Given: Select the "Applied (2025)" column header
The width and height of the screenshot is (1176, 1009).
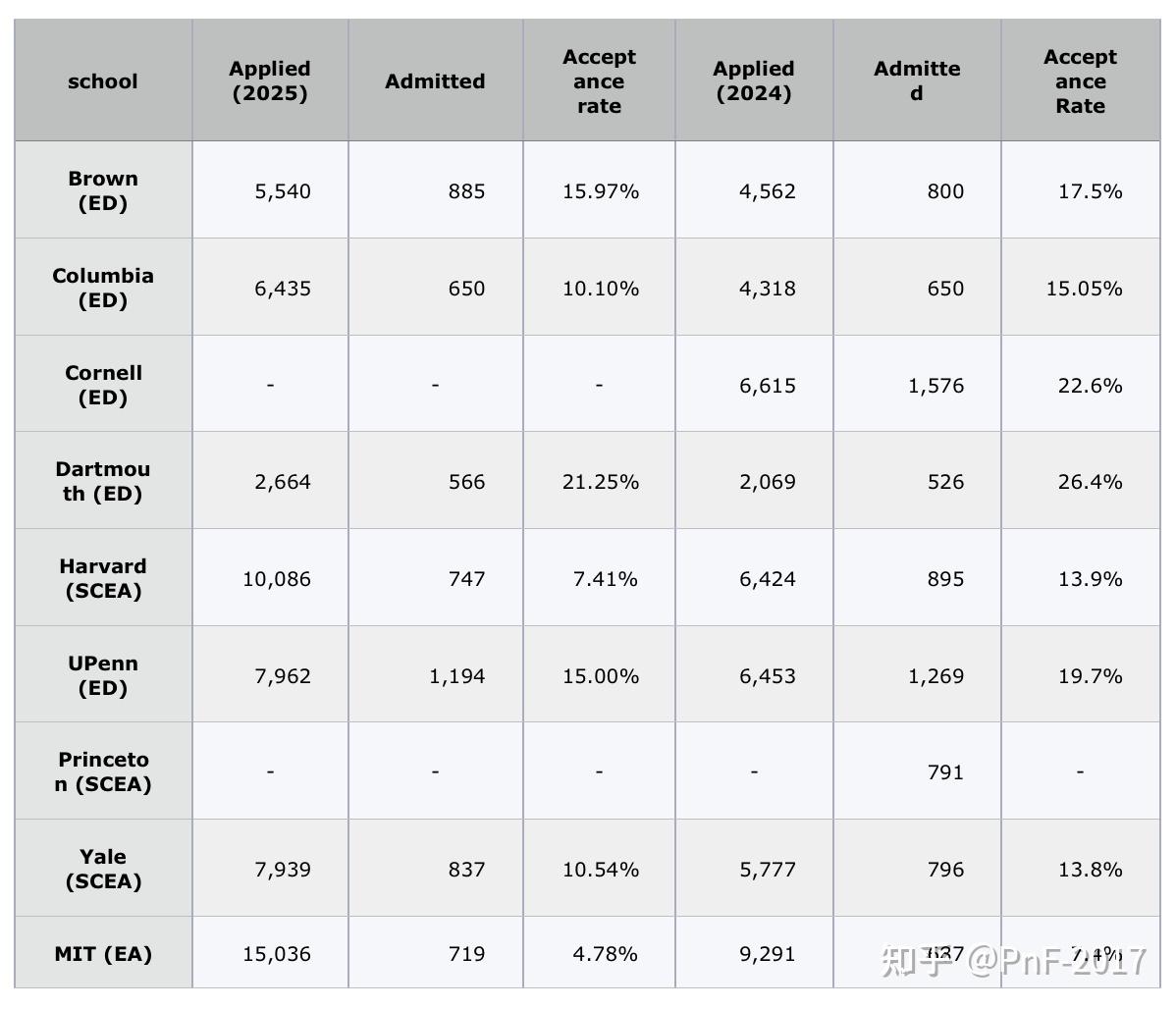Looking at the screenshot, I should point(270,81).
